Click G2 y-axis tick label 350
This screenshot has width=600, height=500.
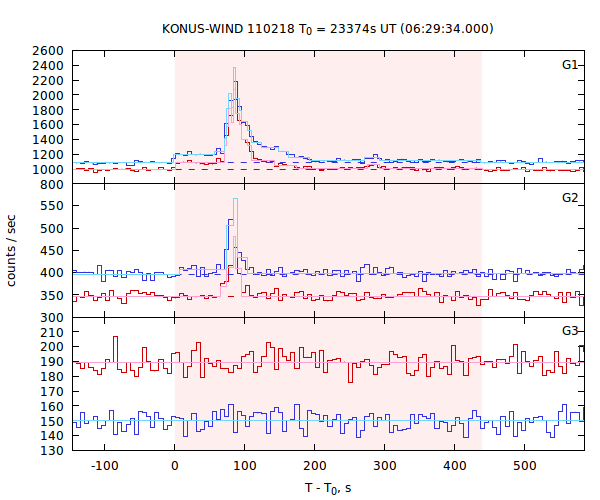coord(52,296)
